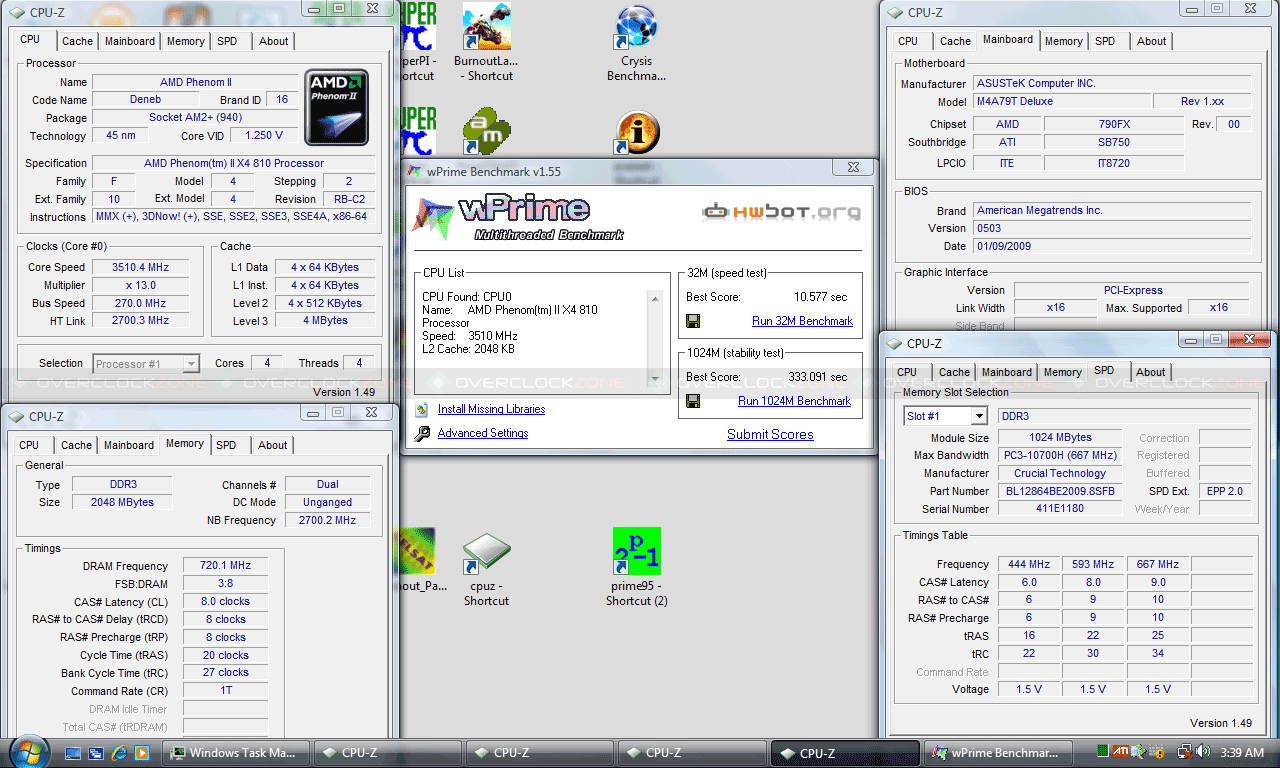1280x768 pixels.
Task: Click the volume speaker tray icon
Action: click(1202, 752)
